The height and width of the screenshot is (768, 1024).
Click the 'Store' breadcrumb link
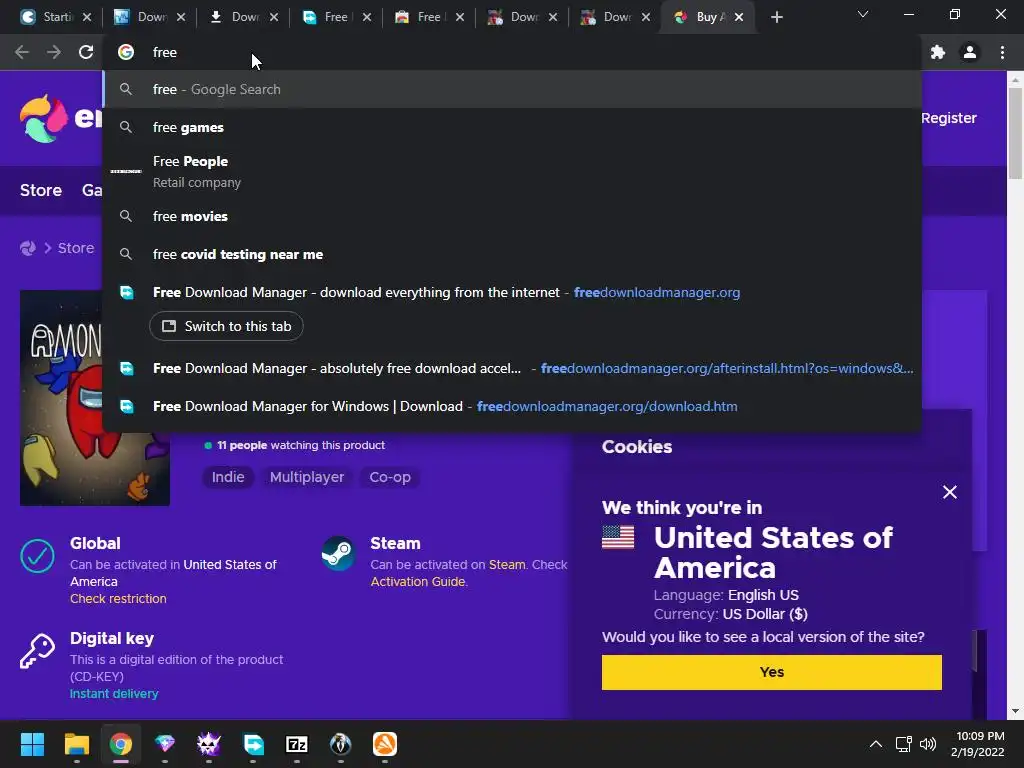coord(76,248)
